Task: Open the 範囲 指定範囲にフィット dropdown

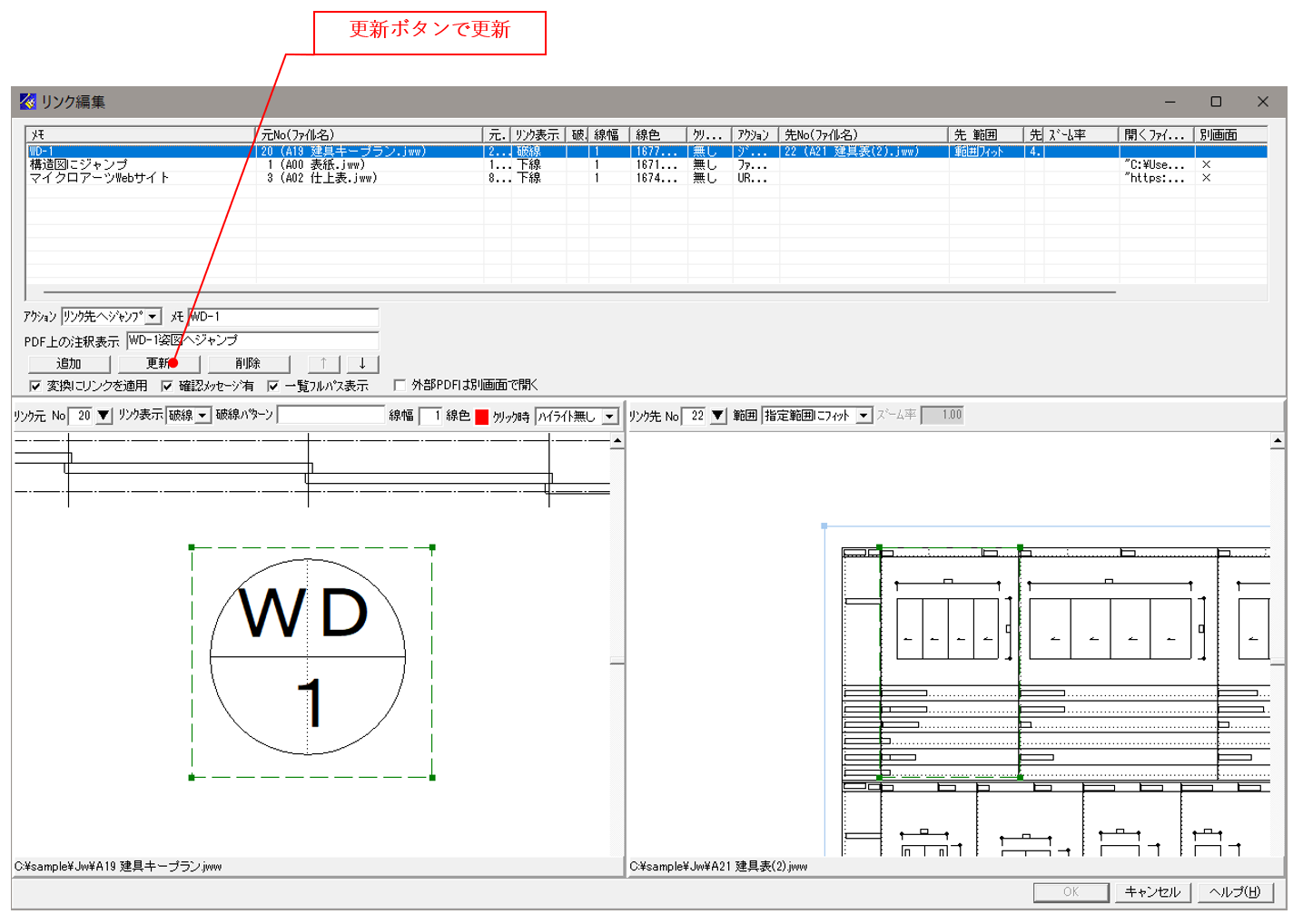Action: 864,416
